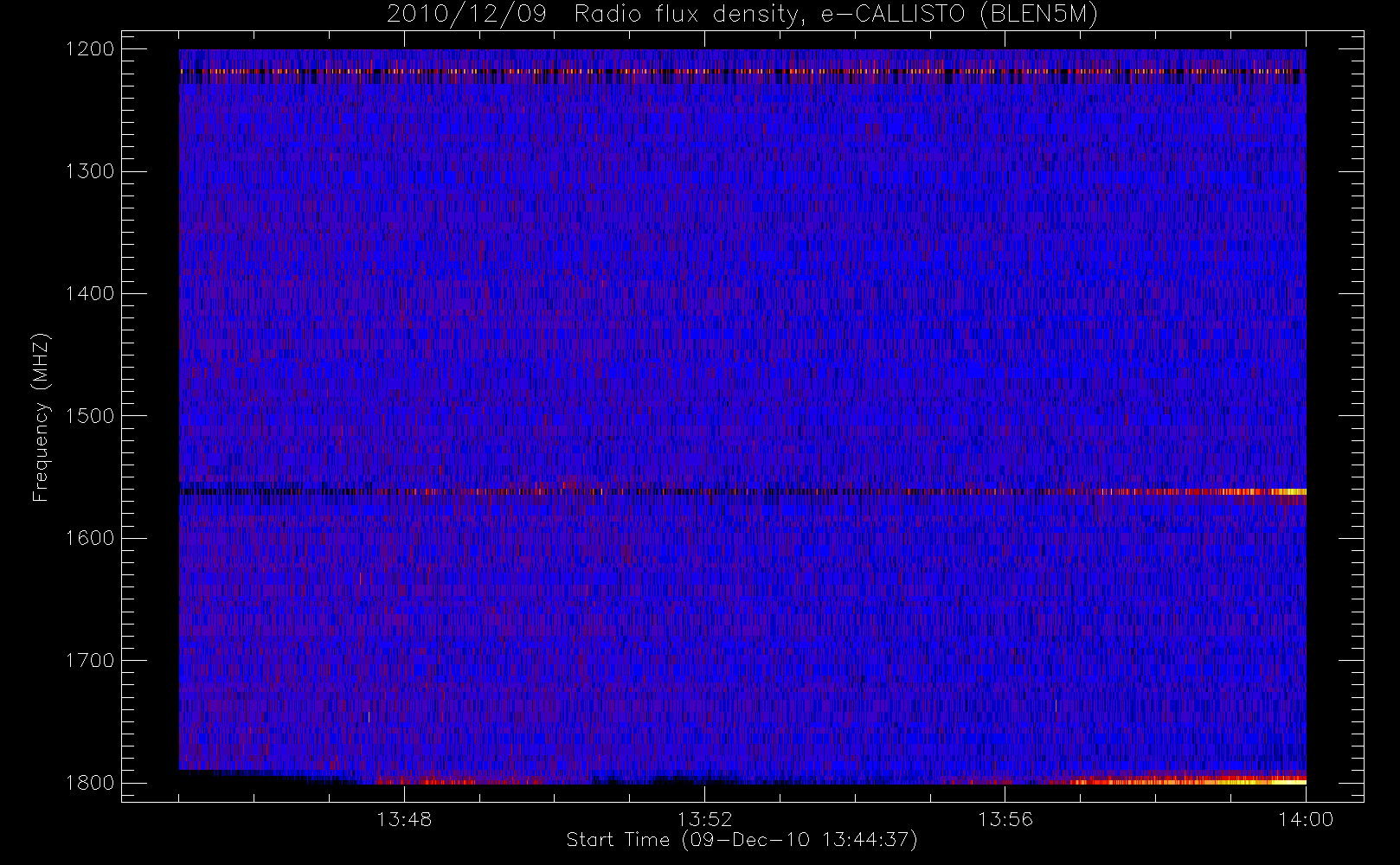Click the 1500 frequency tick label
The height and width of the screenshot is (865, 1400).
[x=91, y=416]
